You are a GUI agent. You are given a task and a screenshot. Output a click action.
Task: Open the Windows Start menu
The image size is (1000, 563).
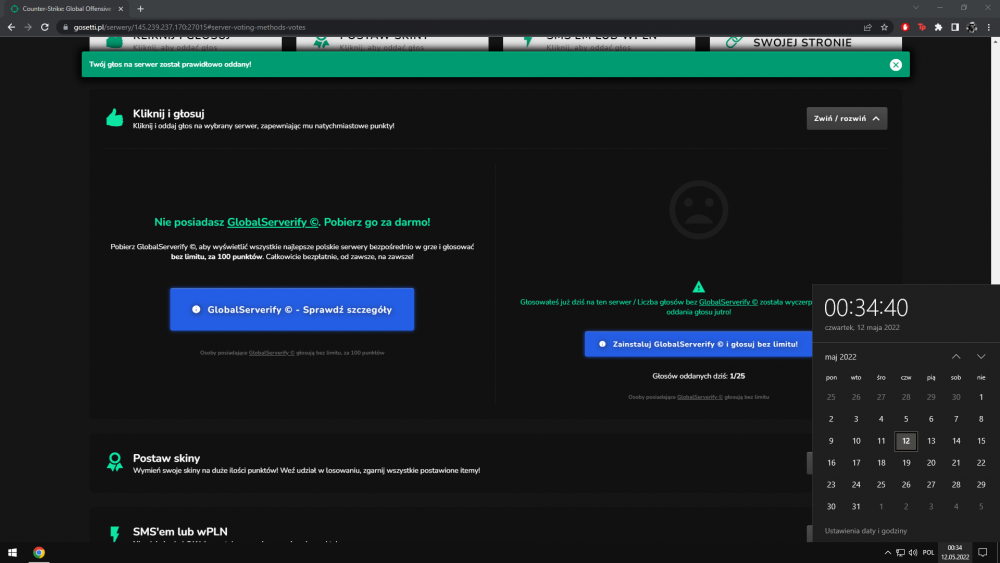click(x=12, y=553)
